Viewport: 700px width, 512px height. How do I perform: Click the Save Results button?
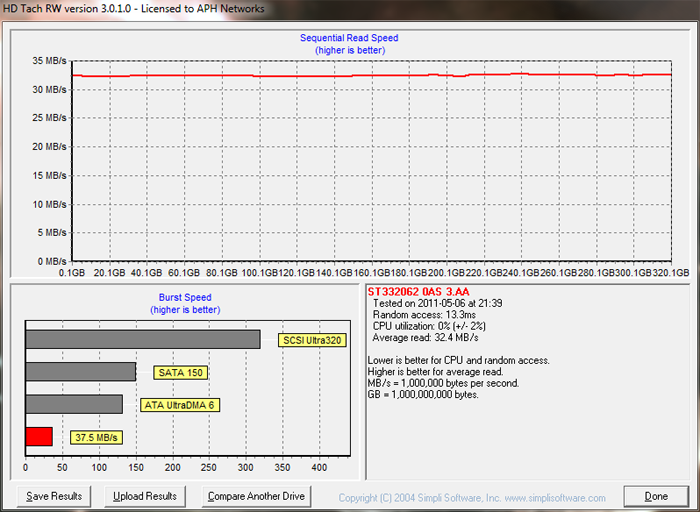click(54, 496)
